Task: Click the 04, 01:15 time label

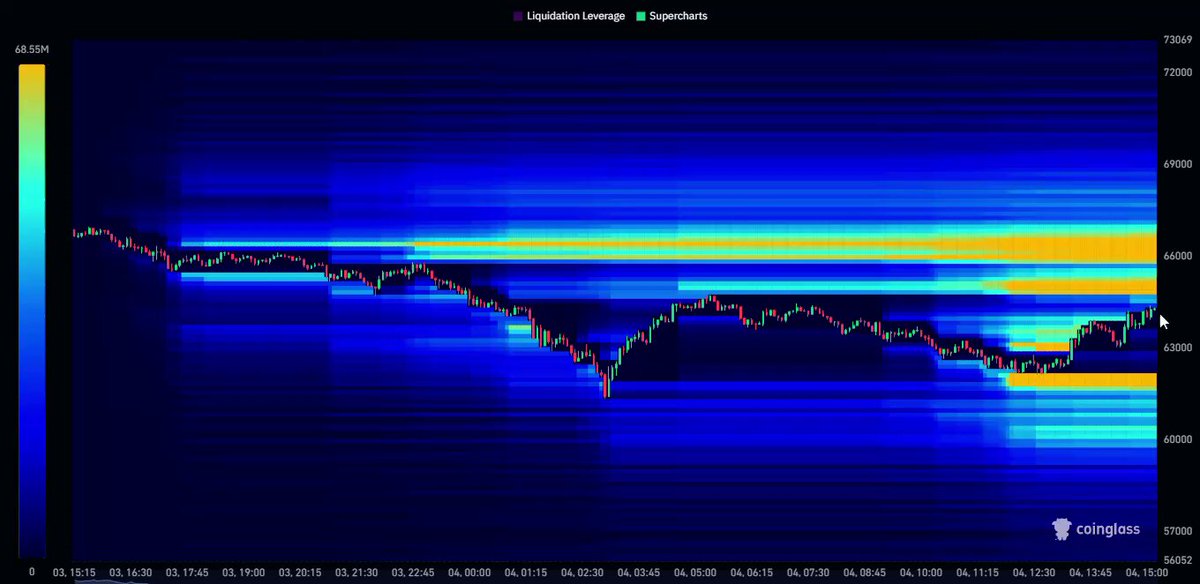Action: pyautogui.click(x=526, y=573)
